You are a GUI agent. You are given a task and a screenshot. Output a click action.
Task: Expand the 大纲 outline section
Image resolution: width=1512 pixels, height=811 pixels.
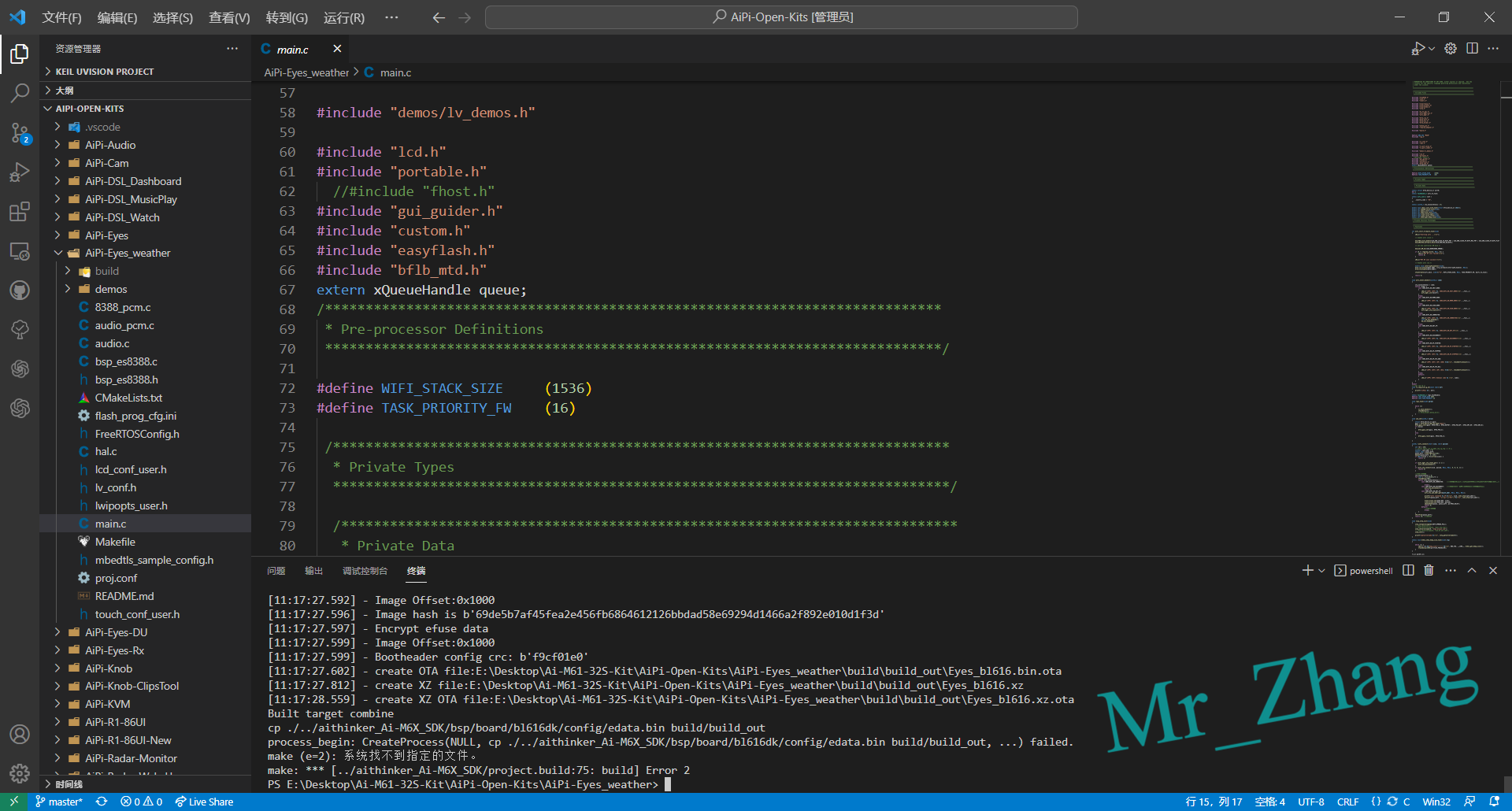pyautogui.click(x=146, y=91)
